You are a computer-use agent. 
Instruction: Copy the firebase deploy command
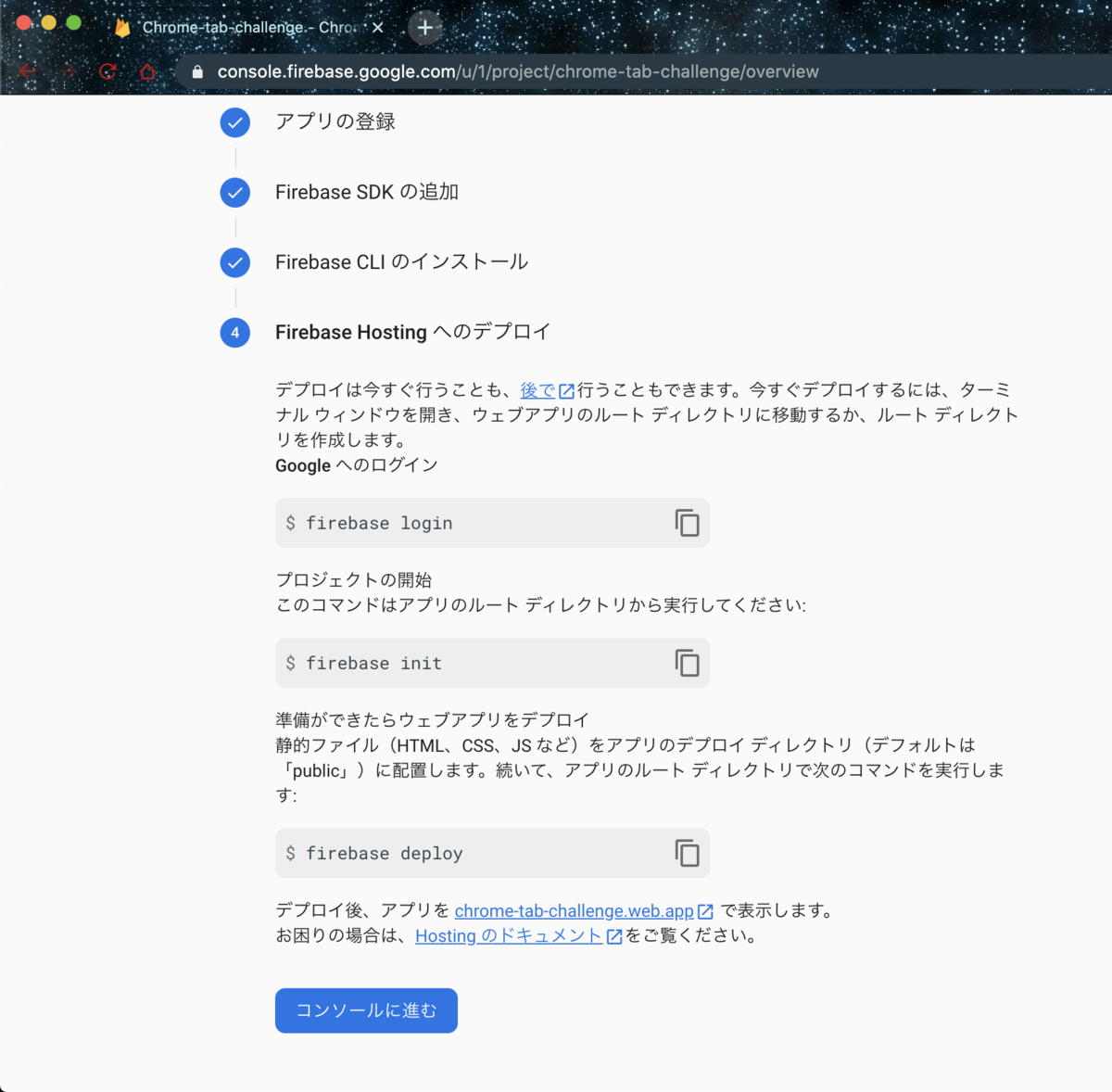(x=687, y=853)
